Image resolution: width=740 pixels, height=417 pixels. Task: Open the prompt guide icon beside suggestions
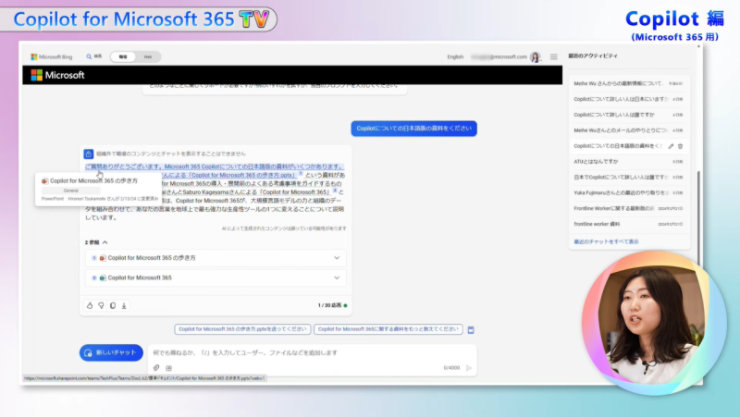pyautogui.click(x=471, y=330)
